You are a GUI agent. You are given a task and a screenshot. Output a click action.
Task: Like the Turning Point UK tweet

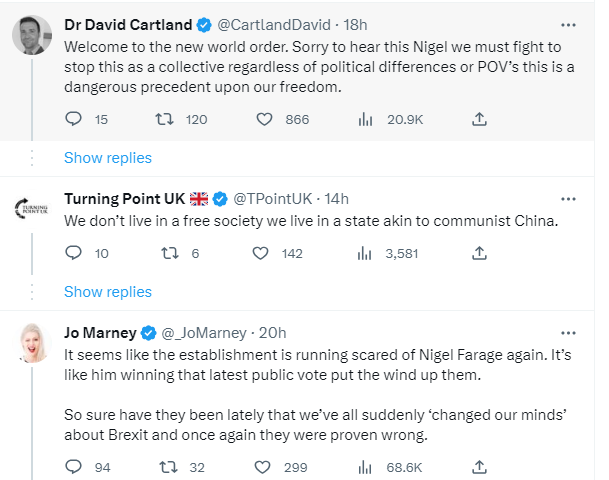pyautogui.click(x=261, y=253)
